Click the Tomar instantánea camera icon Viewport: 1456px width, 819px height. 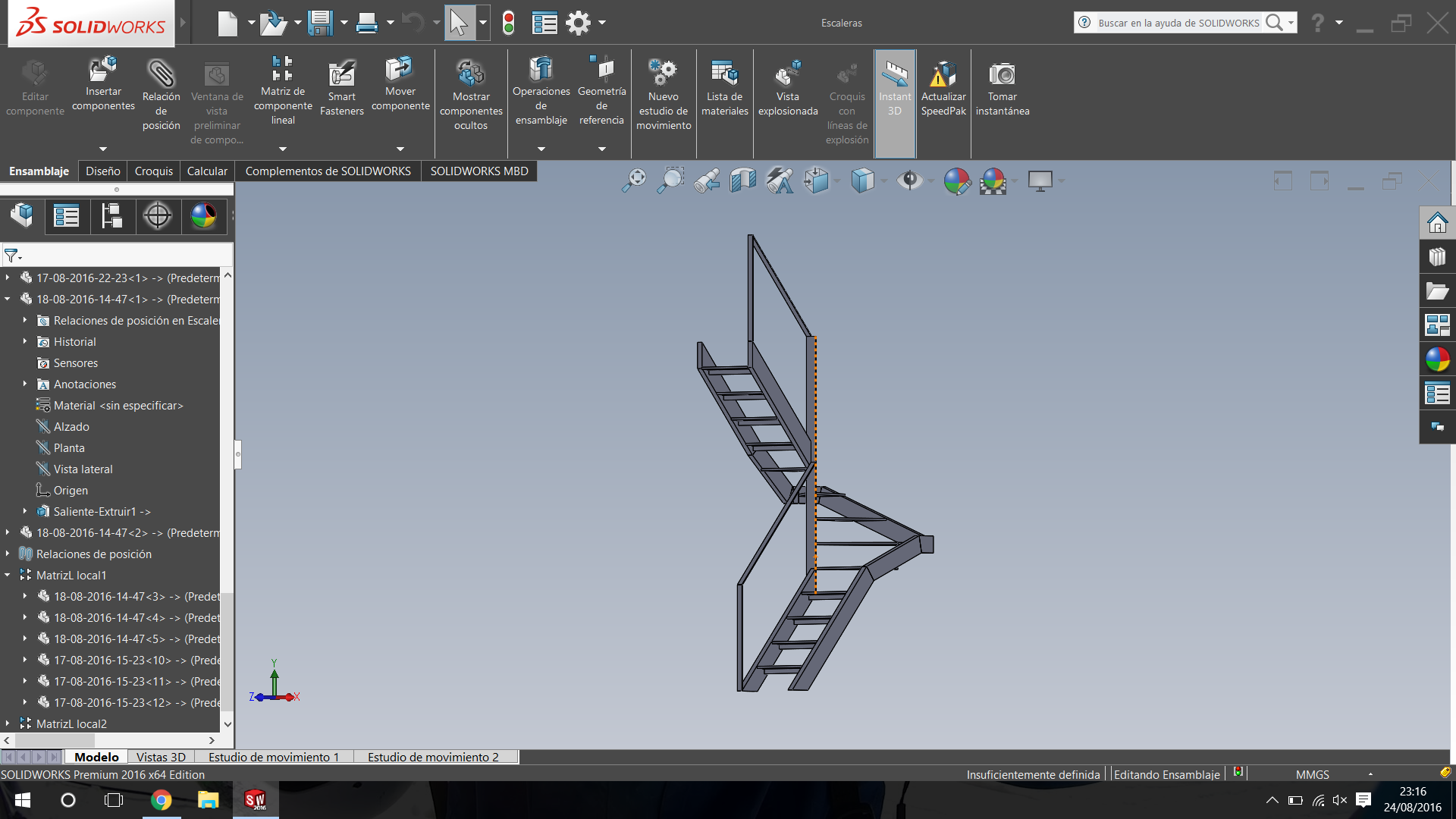[x=1002, y=74]
